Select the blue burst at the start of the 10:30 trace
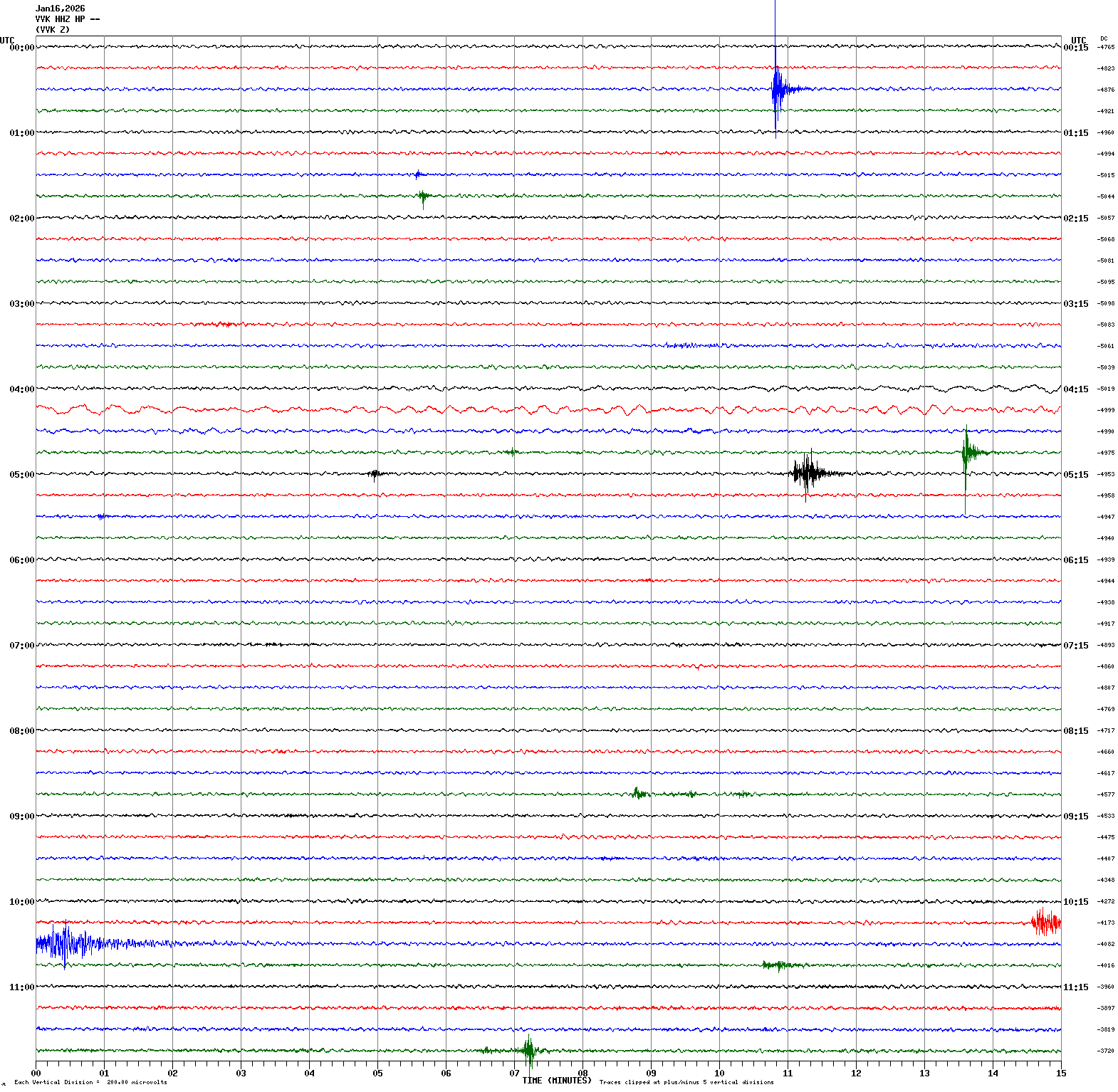The height and width of the screenshot is (1092, 1118). point(64,944)
